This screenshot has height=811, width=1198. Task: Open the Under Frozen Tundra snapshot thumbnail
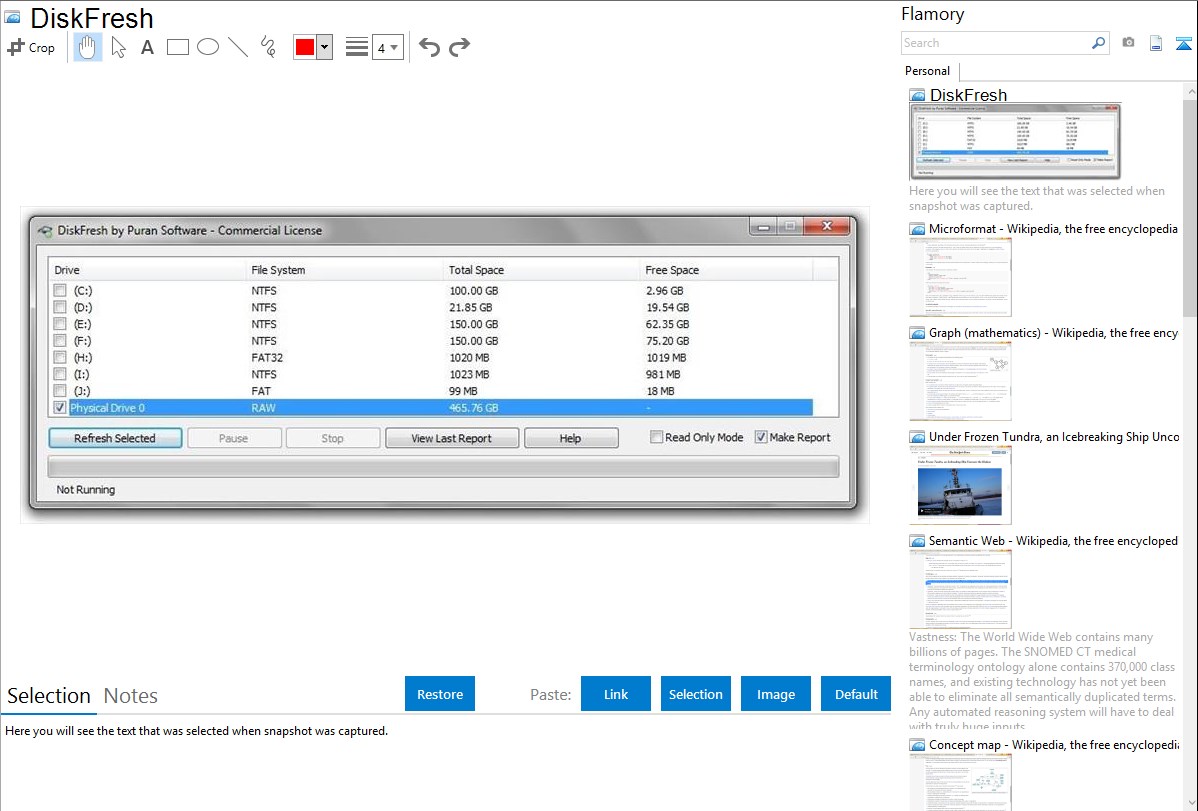[x=960, y=485]
